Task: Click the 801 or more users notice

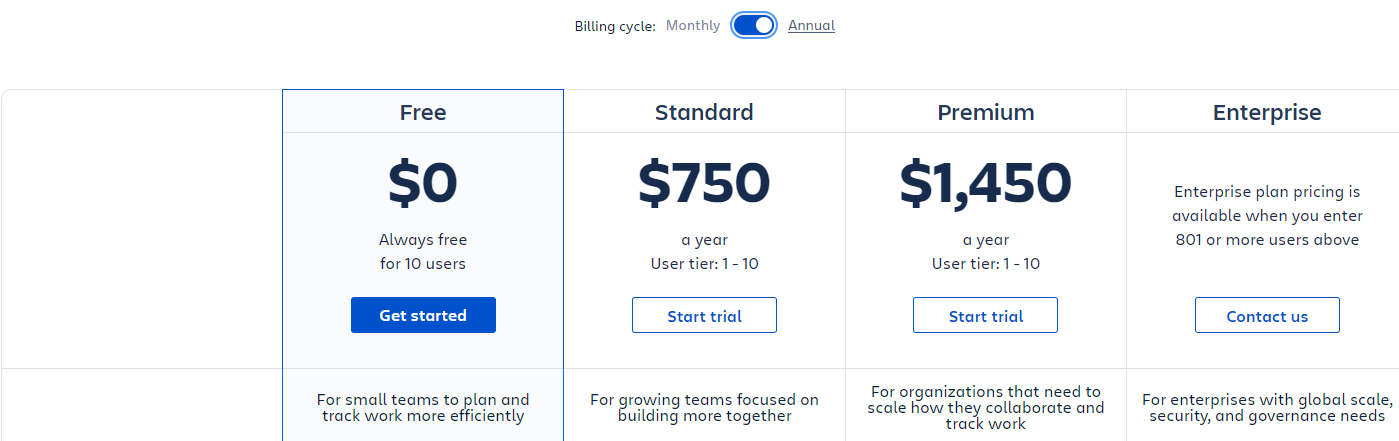Action: (x=1267, y=215)
